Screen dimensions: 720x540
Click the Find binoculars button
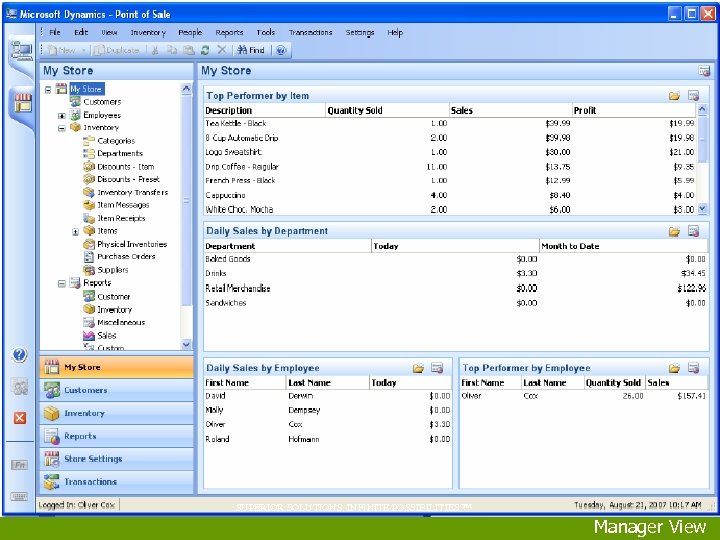click(251, 50)
